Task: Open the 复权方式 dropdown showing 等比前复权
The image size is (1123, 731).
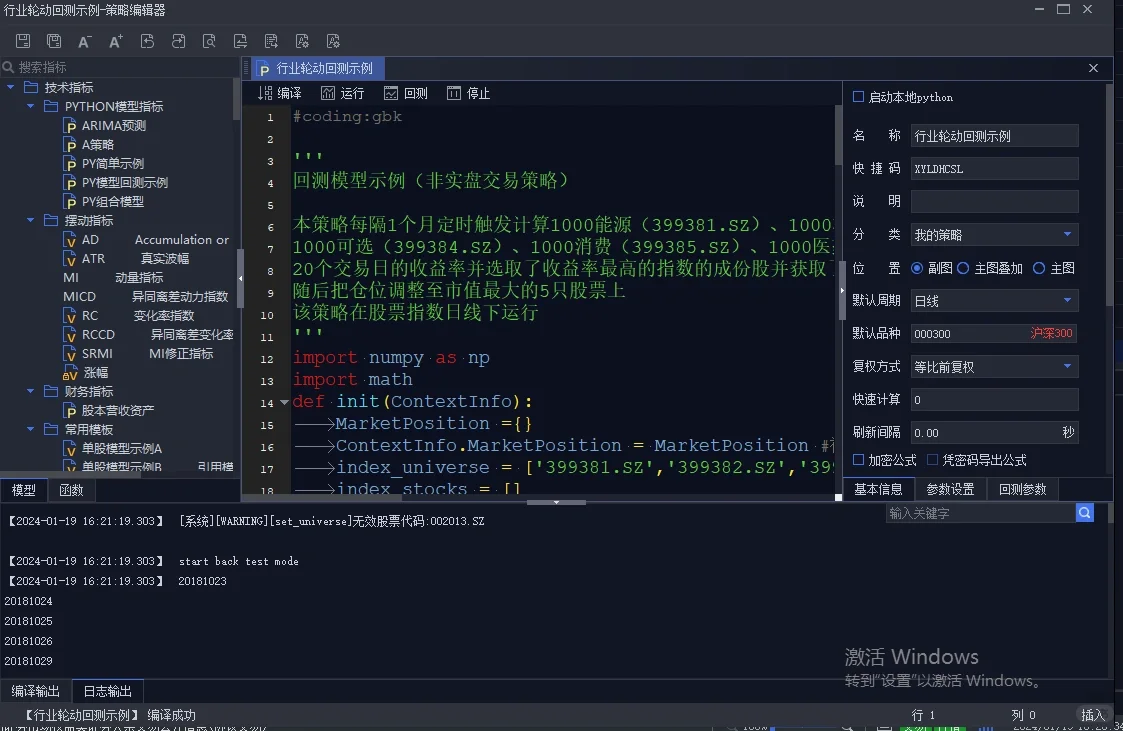Action: coord(994,366)
